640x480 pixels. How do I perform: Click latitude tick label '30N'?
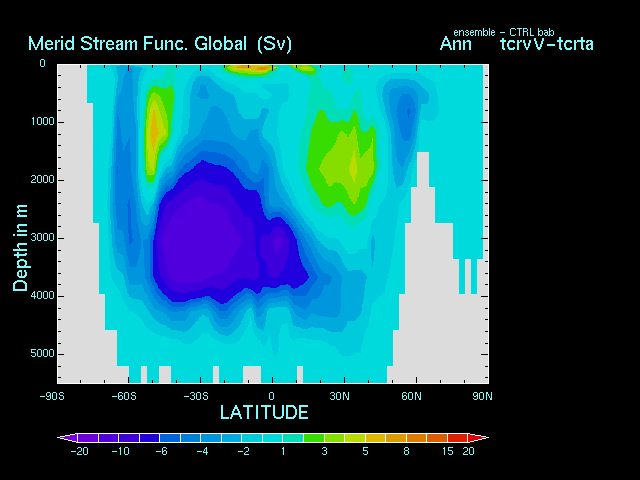tap(340, 396)
